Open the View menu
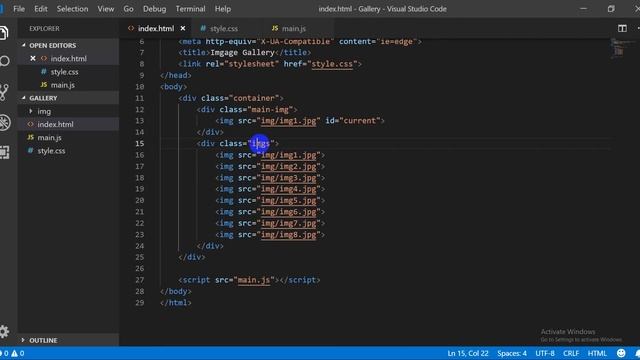 coord(106,9)
